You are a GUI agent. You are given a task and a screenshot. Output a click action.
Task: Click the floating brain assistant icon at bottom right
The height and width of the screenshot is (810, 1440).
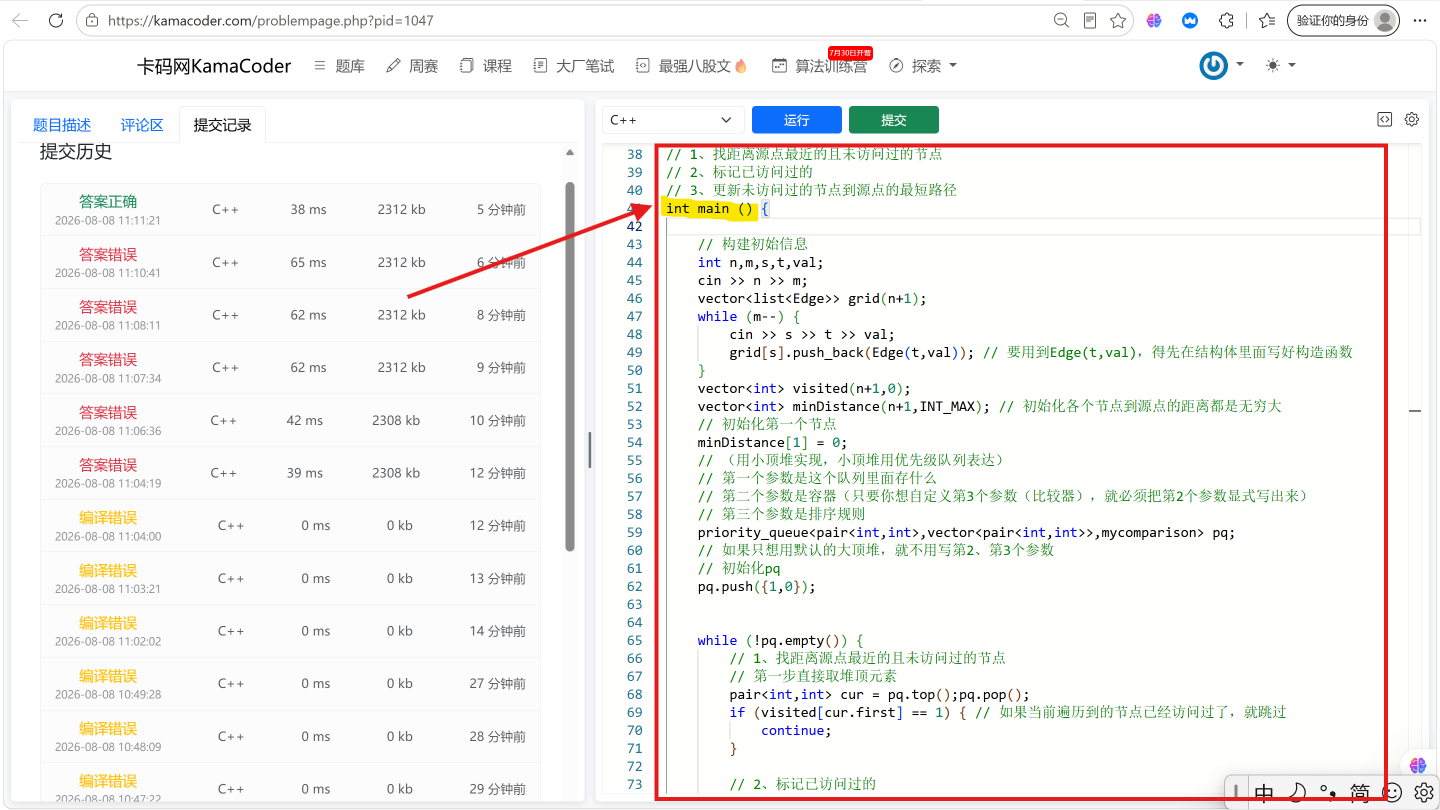click(x=1418, y=765)
